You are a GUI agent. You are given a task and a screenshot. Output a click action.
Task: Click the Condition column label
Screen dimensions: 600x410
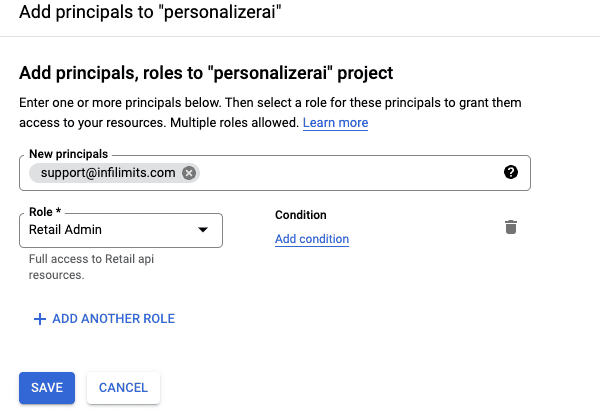301,215
